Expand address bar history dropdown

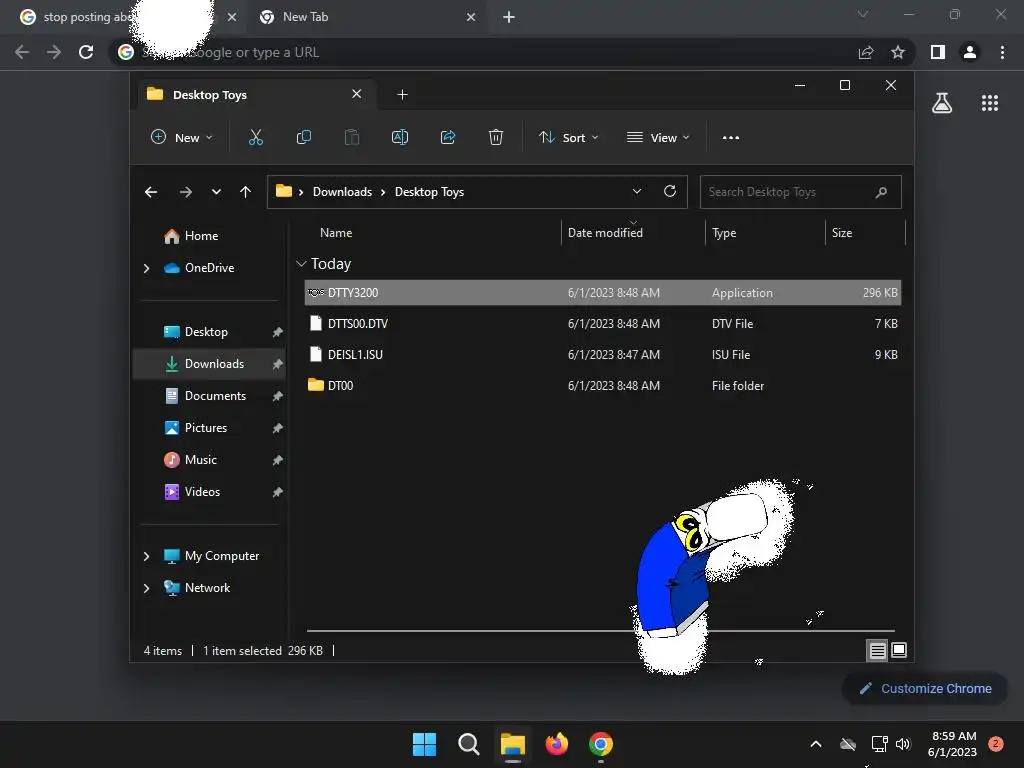tap(637, 191)
